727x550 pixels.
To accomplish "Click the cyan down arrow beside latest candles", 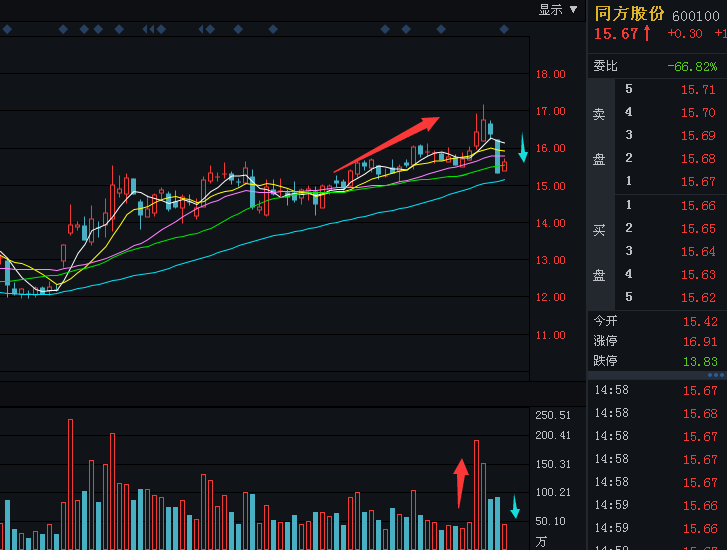I will click(522, 147).
